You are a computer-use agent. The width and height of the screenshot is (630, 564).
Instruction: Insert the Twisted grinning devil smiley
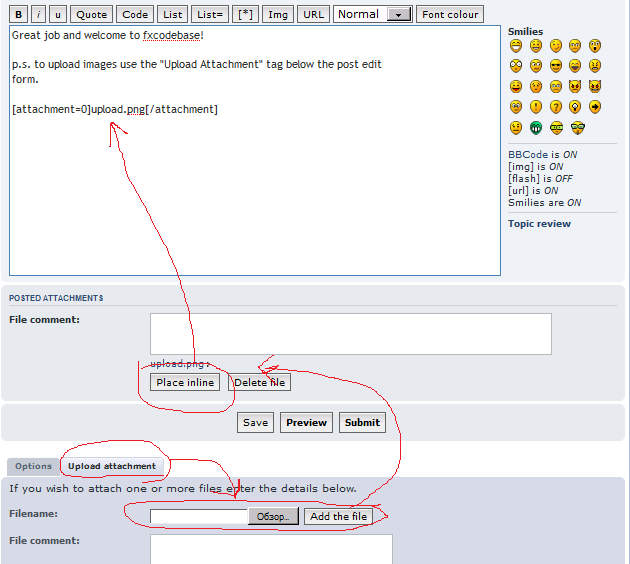[x=595, y=86]
